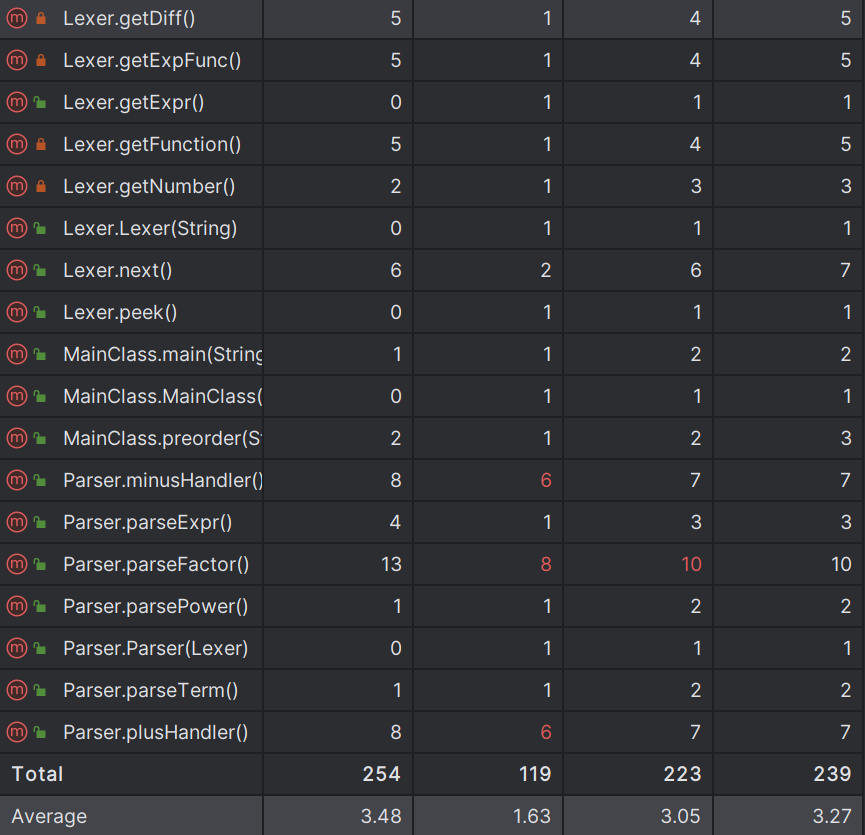The image size is (865, 835).
Task: Click private lock icon of Lexer.getExpFunc()
Action: tap(41, 60)
